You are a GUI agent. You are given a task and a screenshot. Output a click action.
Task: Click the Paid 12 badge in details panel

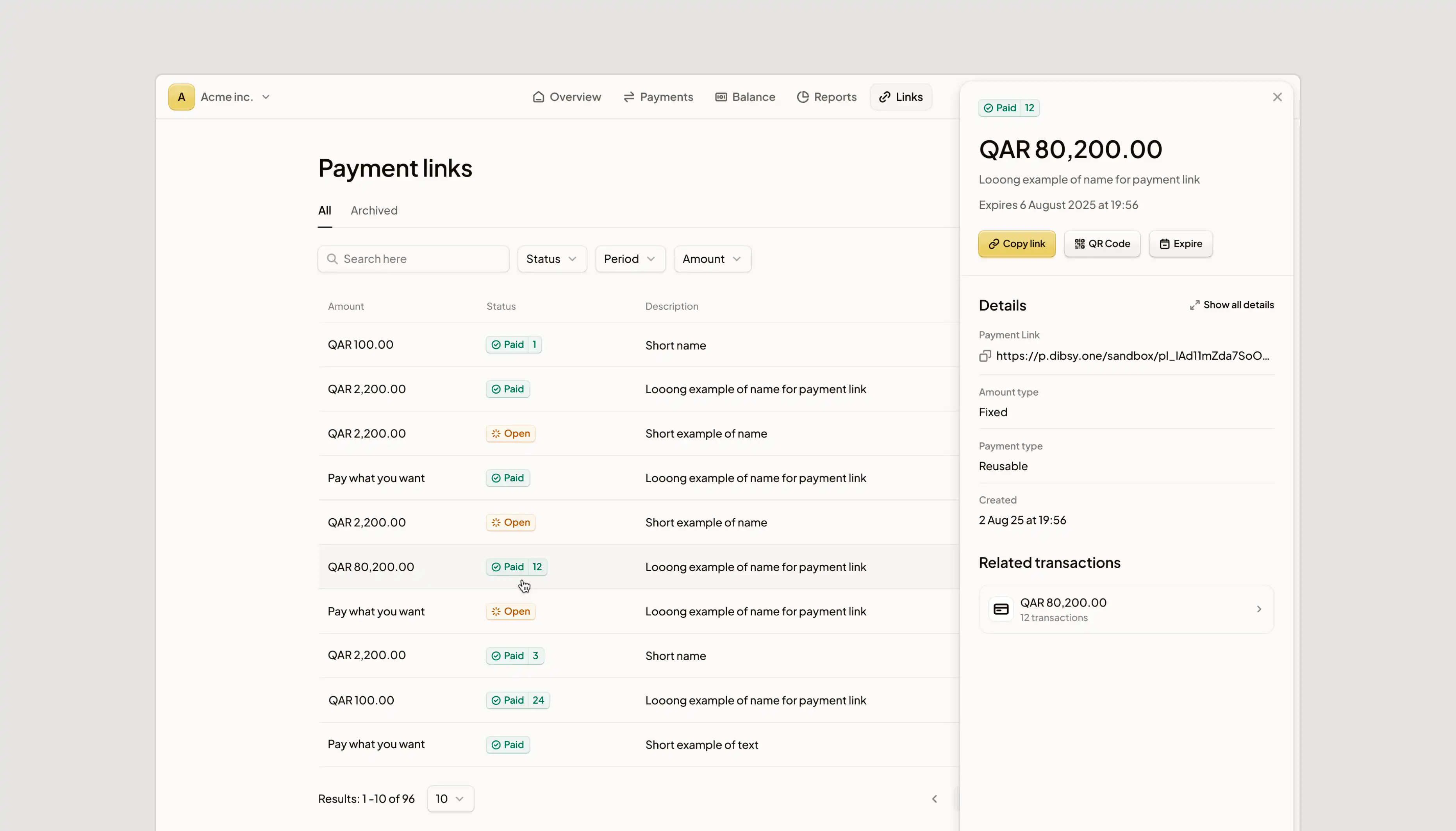coord(1008,108)
